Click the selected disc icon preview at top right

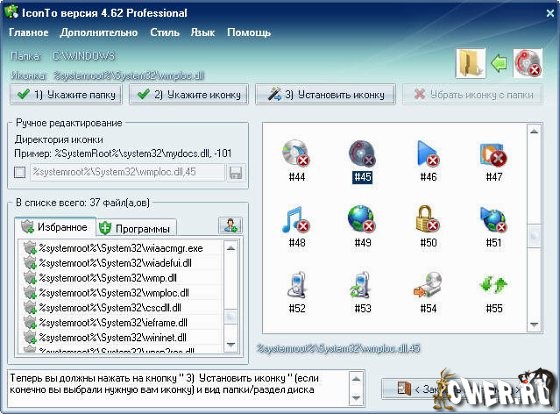528,64
